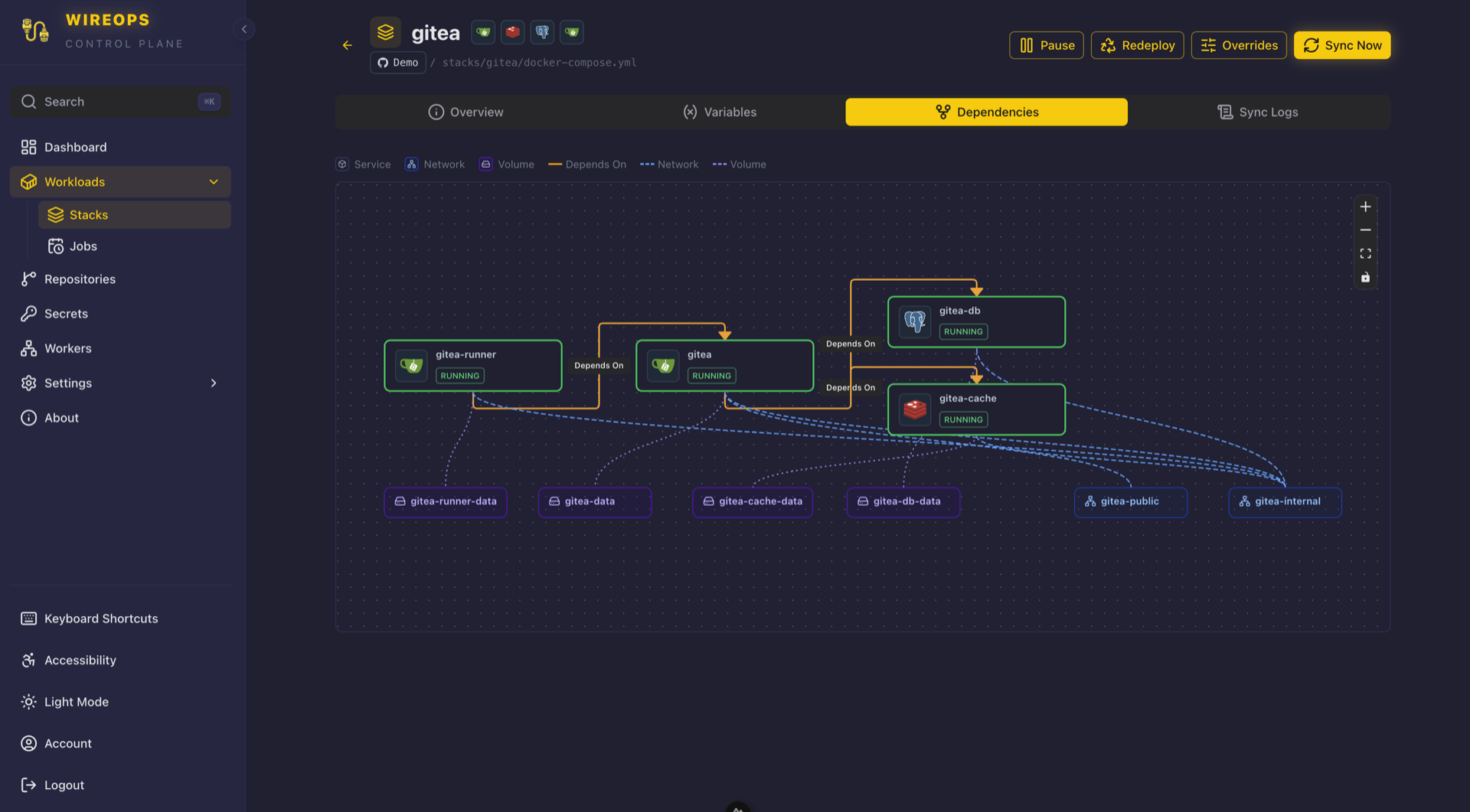Switch to the Overview tab
1470x812 pixels.
tap(465, 112)
